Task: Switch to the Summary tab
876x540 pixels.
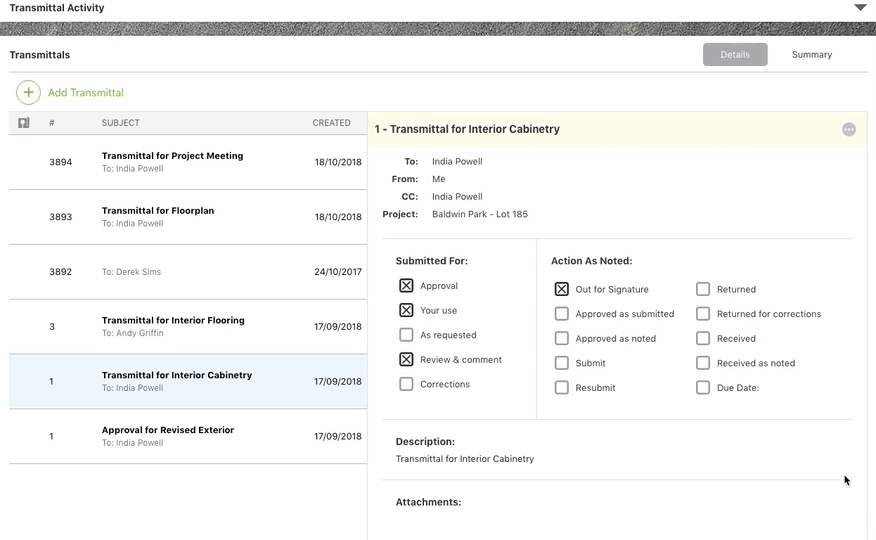Action: 811,55
